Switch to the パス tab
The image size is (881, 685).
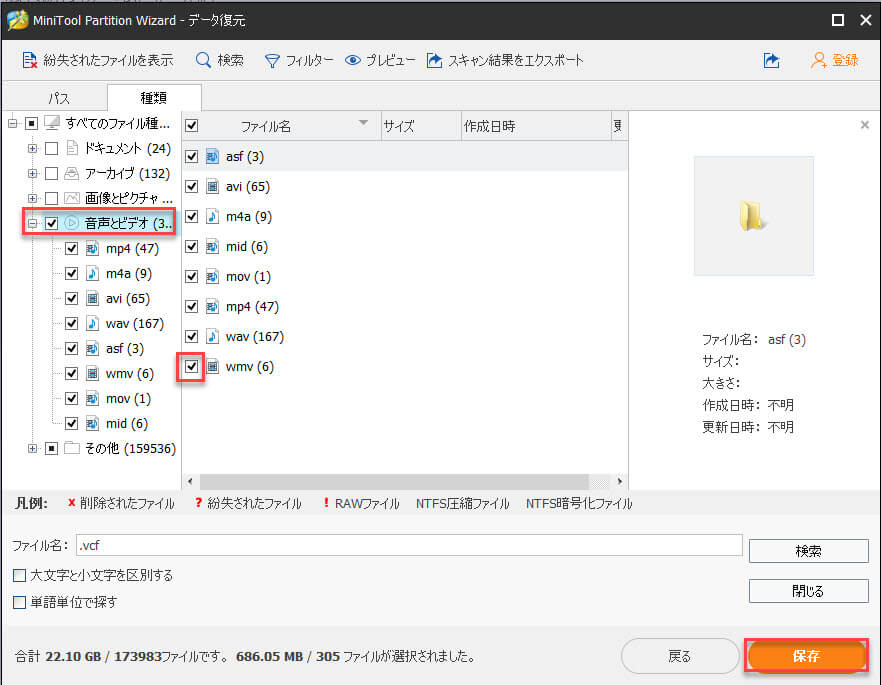pos(57,97)
